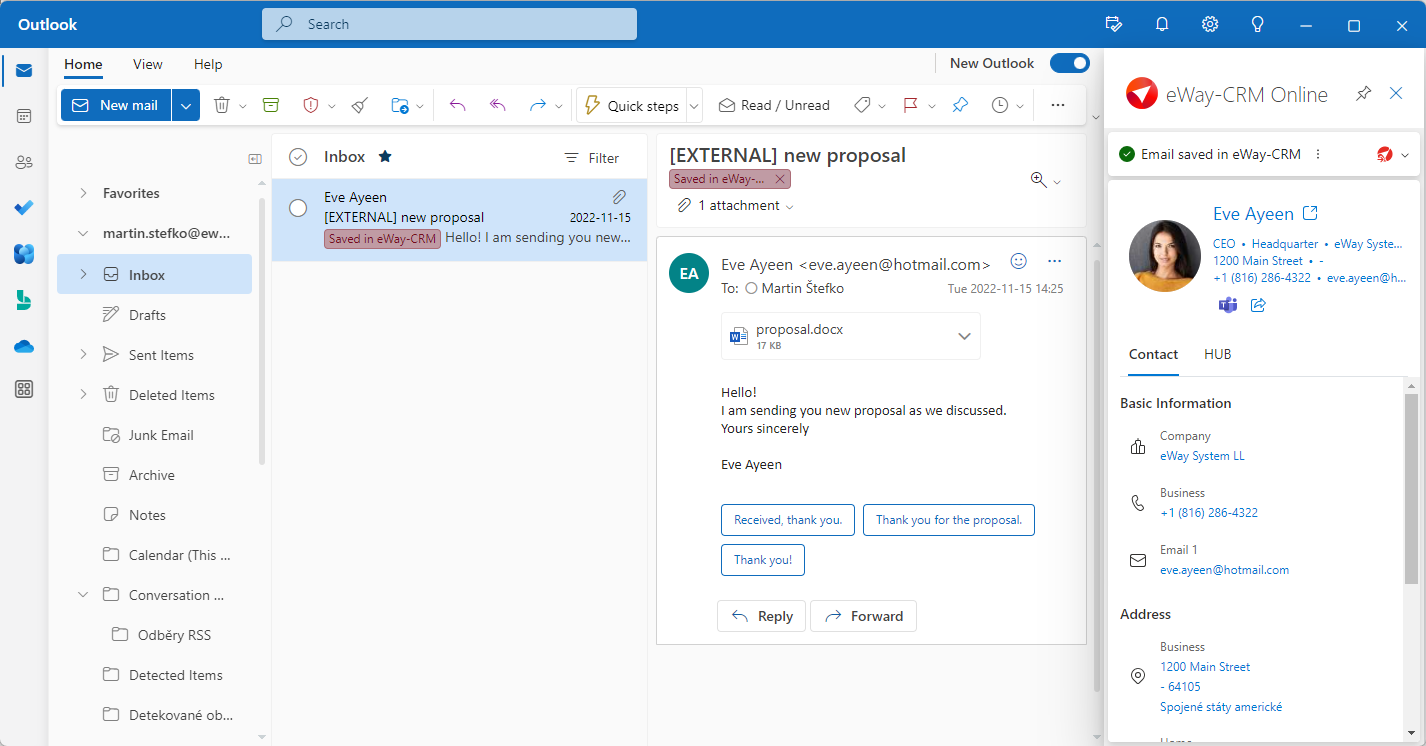Click the Reply all arrows in toolbar

click(498, 105)
